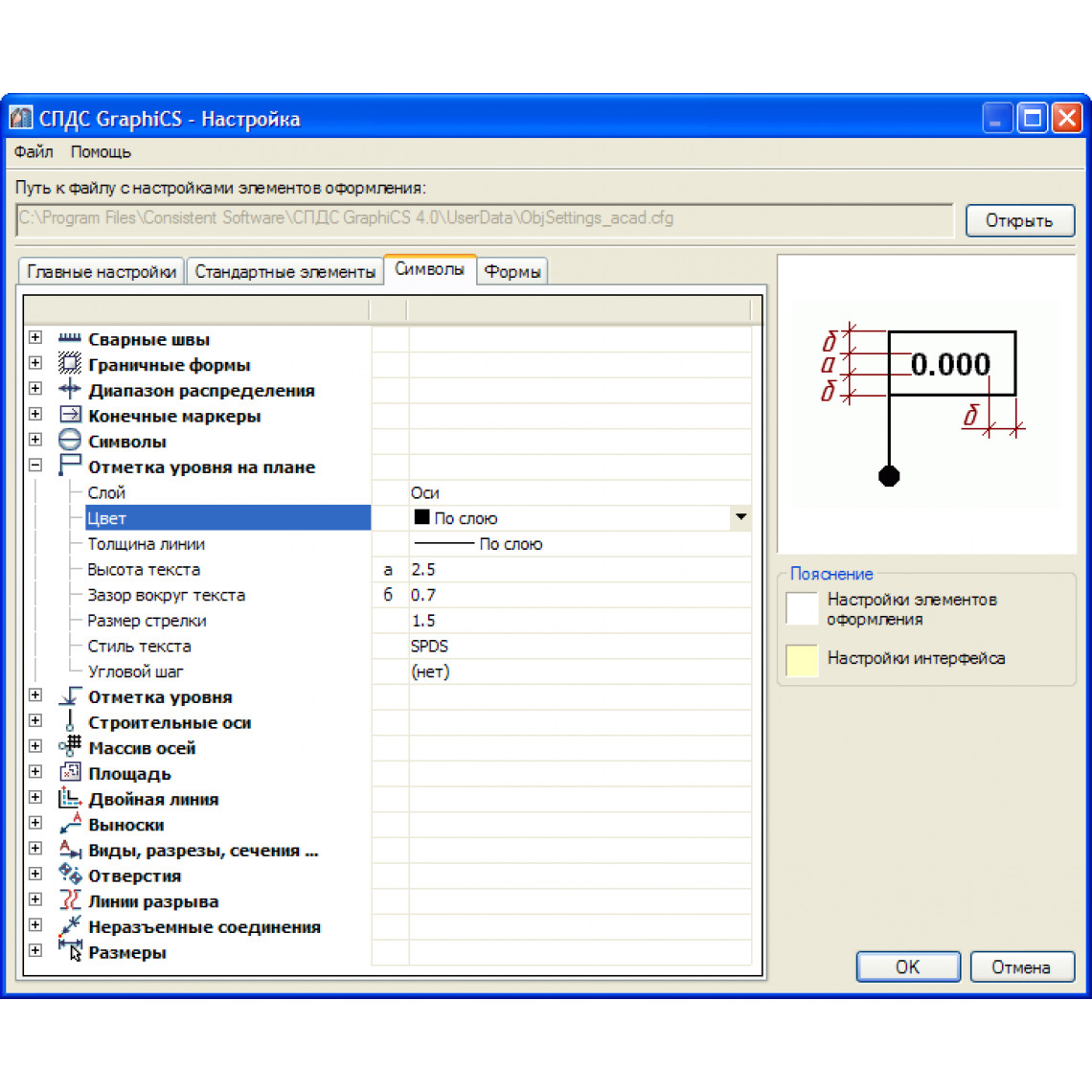
Task: Expand the Площадь node
Action: [x=35, y=772]
